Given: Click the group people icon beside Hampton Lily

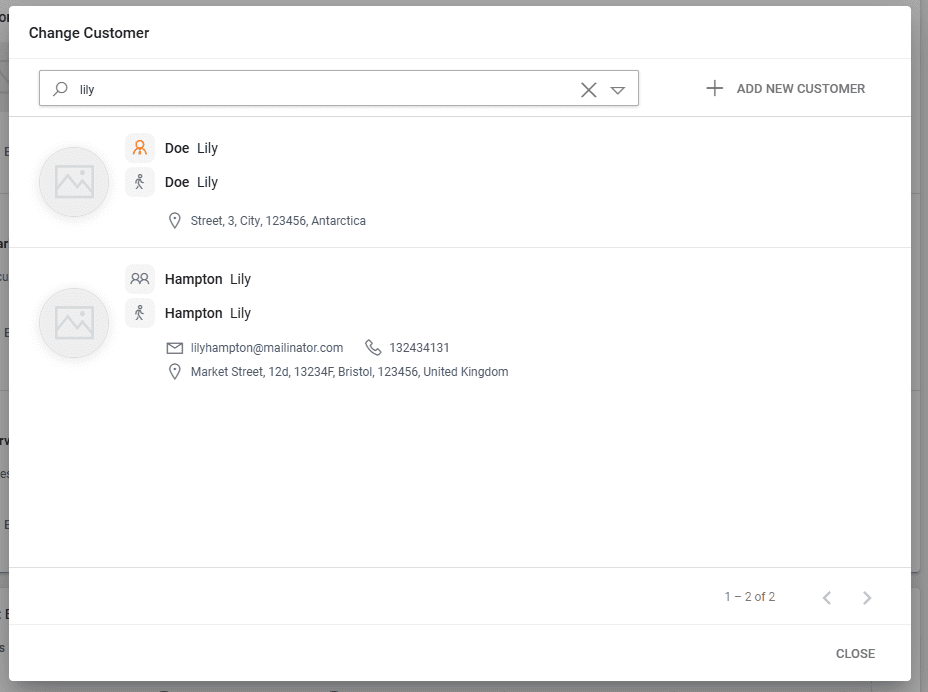Looking at the screenshot, I should tap(140, 279).
